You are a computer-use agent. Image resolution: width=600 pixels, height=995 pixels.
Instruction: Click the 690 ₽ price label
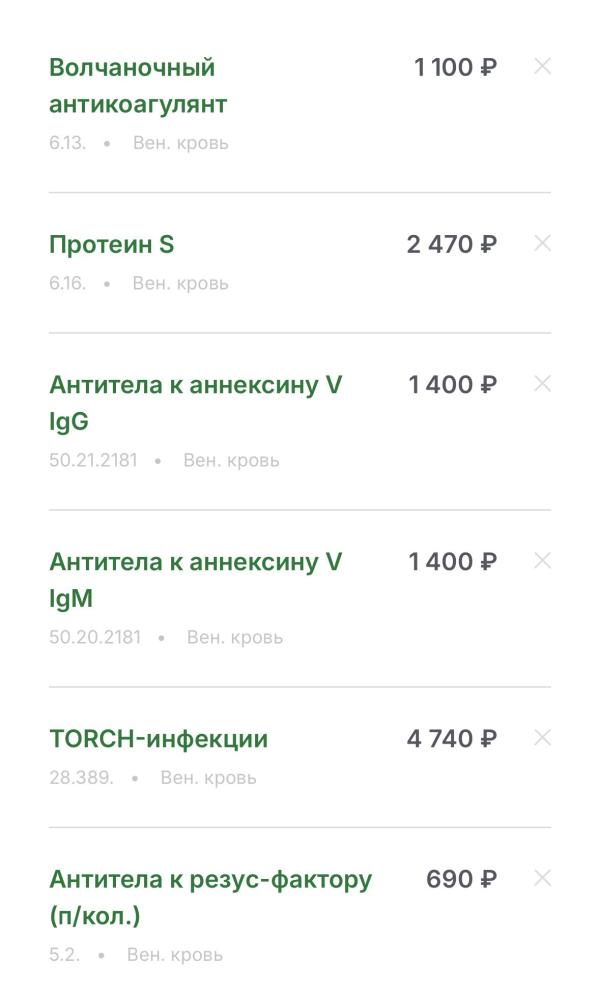click(461, 880)
